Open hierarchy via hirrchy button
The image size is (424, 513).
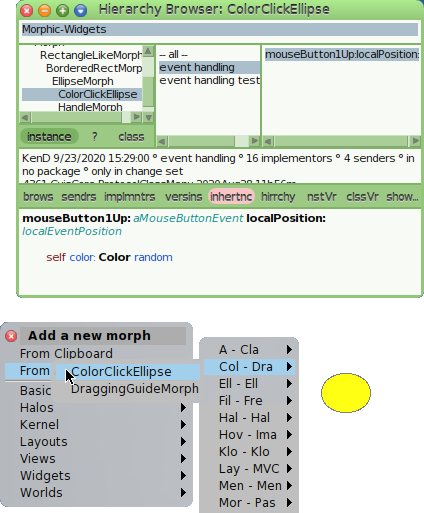278,197
